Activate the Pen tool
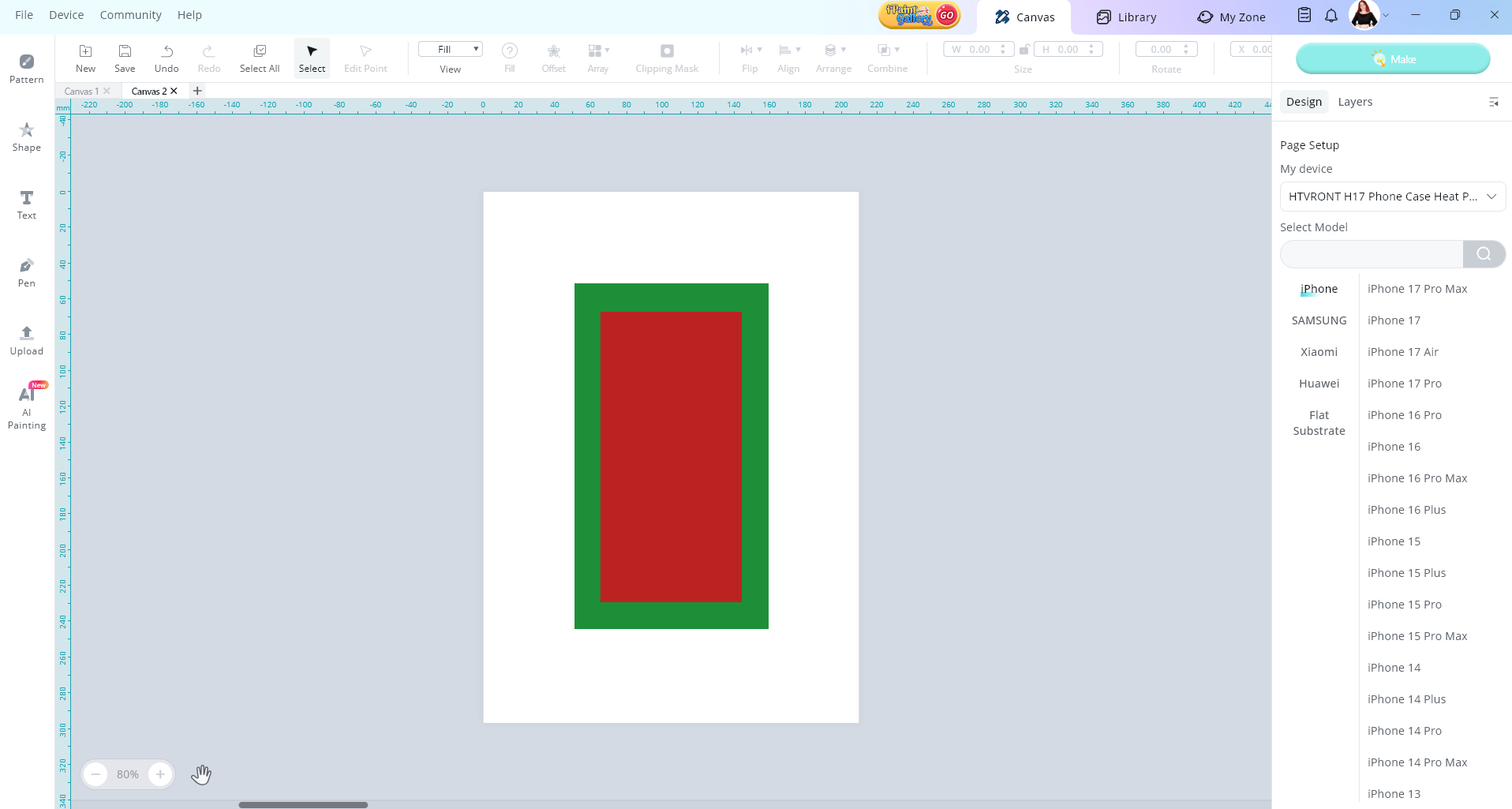 [x=26, y=272]
